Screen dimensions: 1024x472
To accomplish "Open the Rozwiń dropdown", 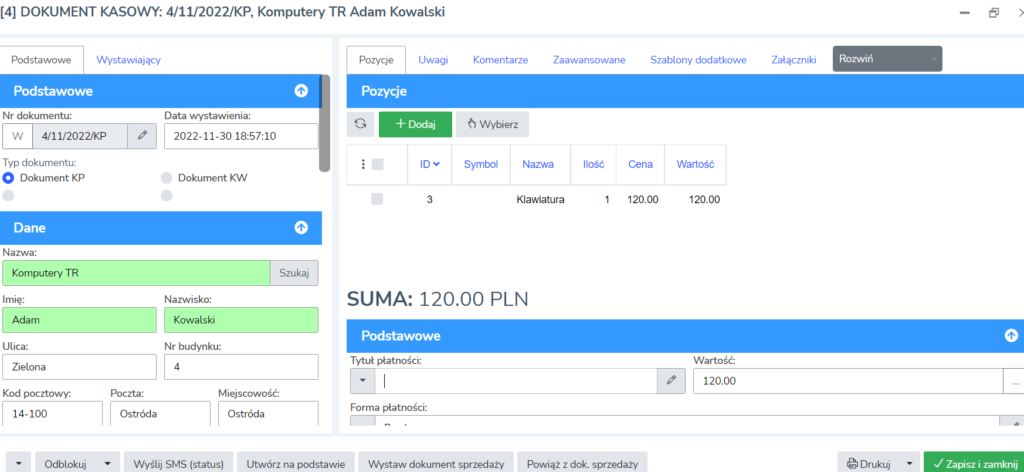I will coord(886,59).
